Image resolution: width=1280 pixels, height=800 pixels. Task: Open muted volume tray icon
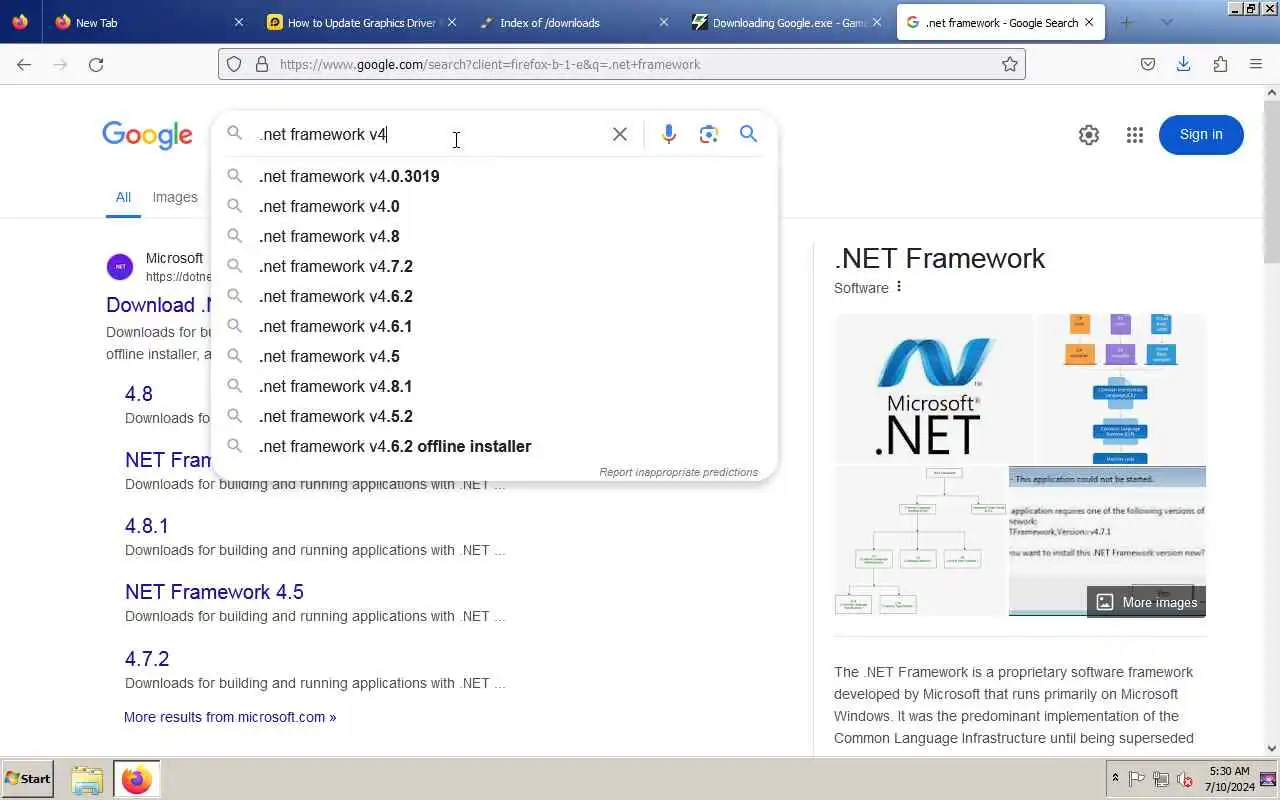click(x=1185, y=779)
